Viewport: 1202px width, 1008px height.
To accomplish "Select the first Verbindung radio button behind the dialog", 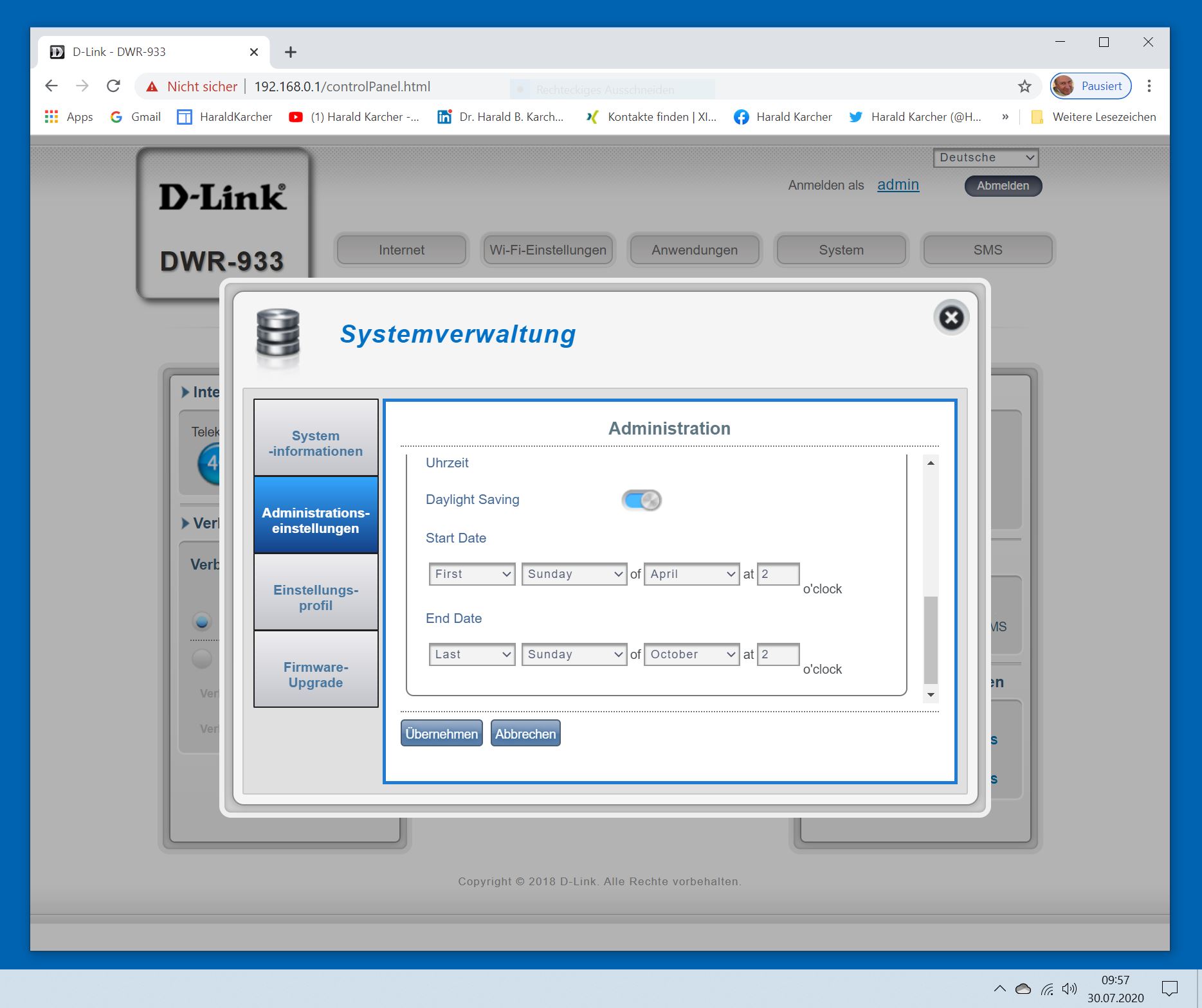I will coord(202,621).
